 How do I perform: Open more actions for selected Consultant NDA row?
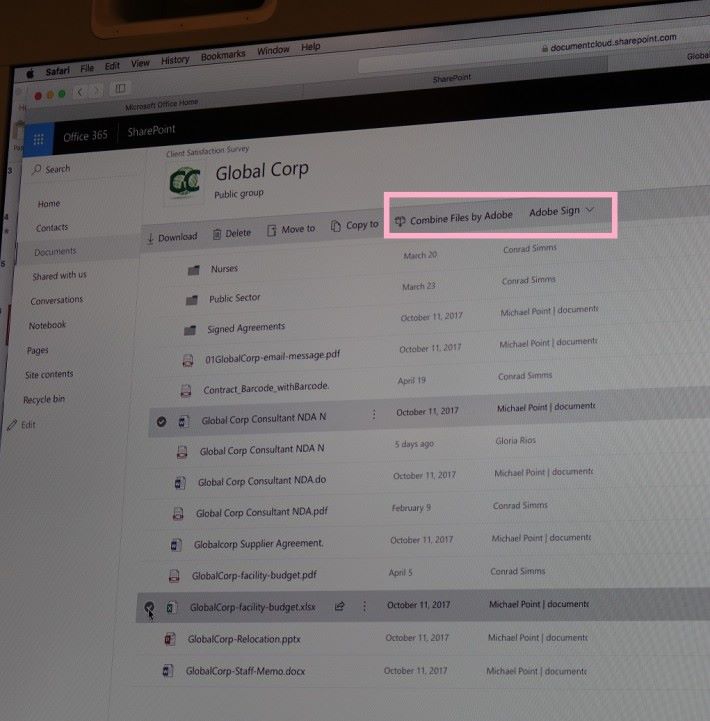tap(374, 414)
